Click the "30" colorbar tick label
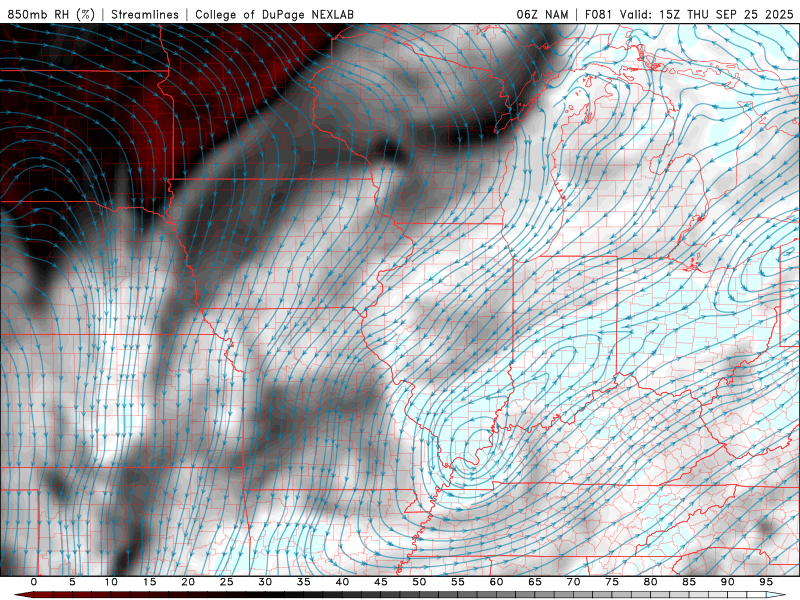 265,582
